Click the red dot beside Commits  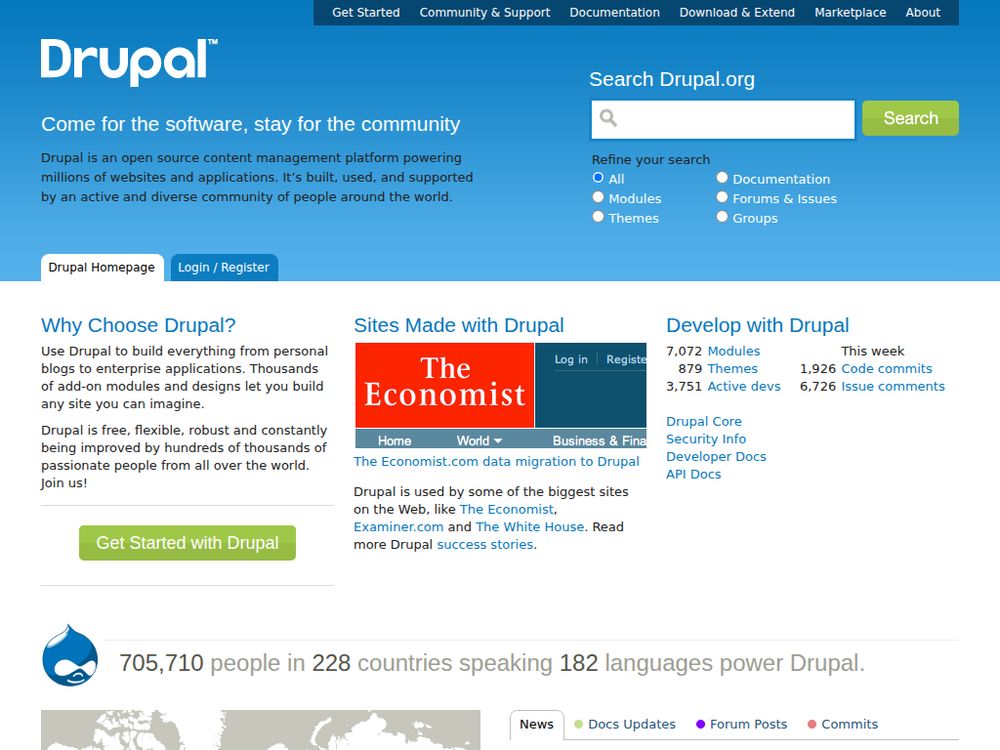coord(812,724)
